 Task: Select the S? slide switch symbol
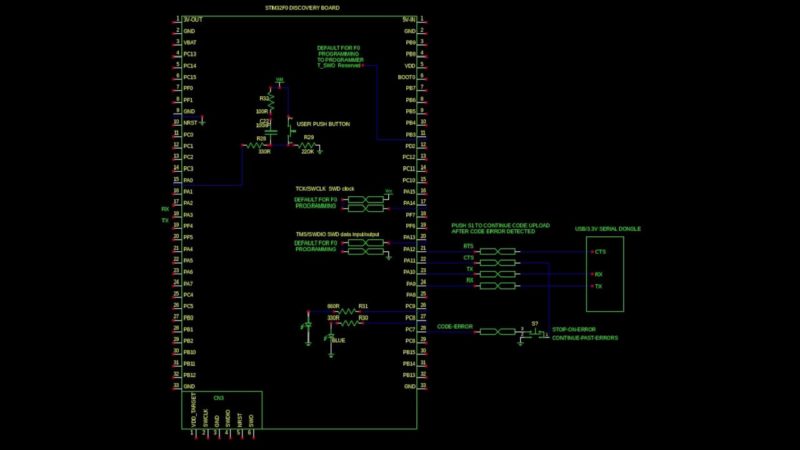click(x=535, y=333)
